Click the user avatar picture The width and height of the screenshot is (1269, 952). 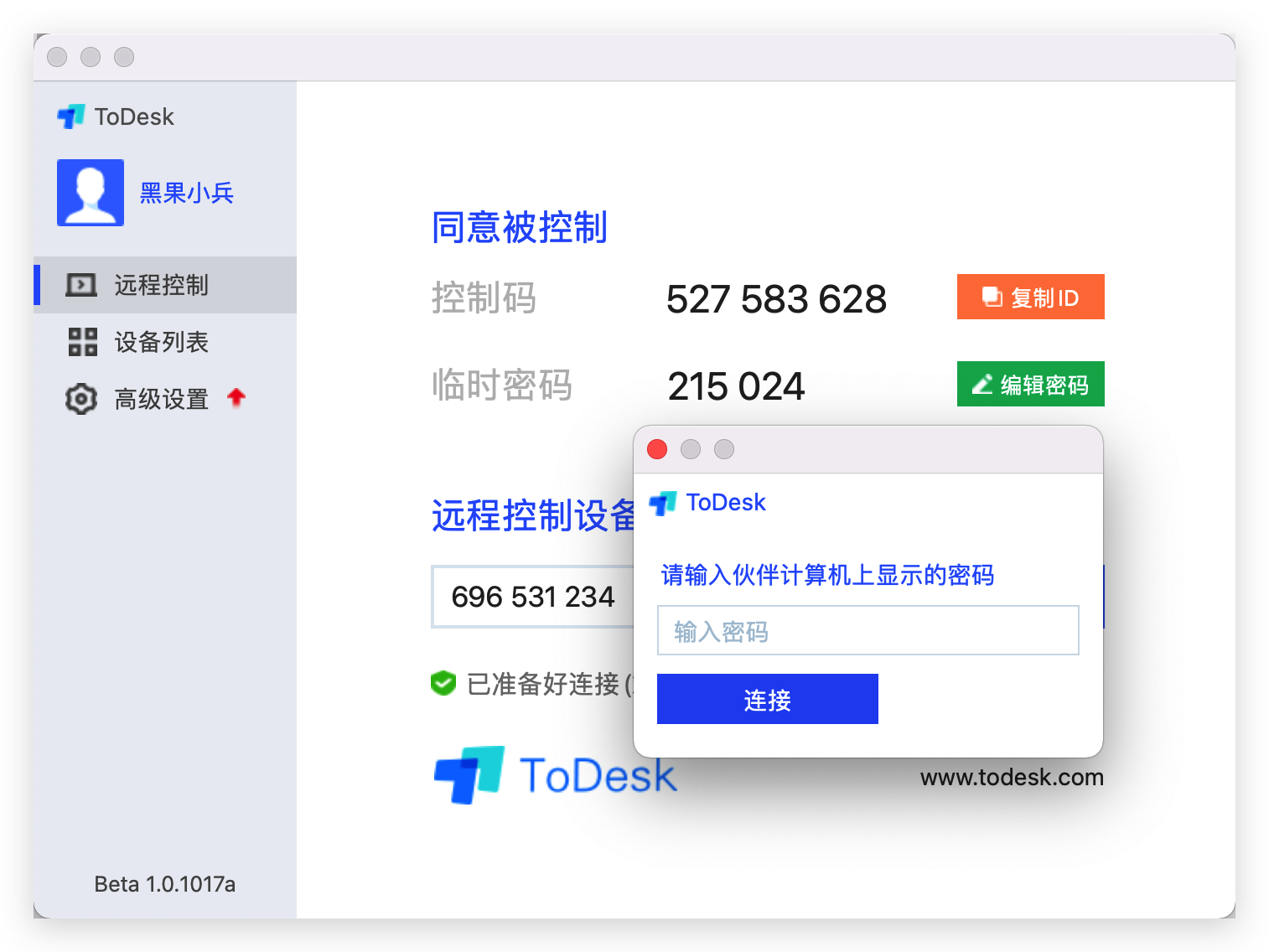pos(91,193)
